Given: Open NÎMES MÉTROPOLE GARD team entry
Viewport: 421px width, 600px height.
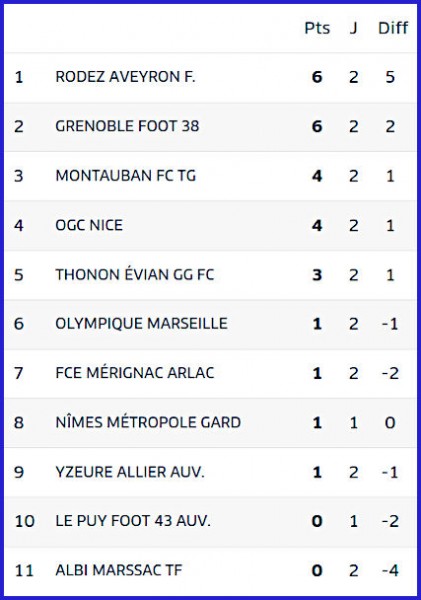Looking at the screenshot, I should [148, 422].
